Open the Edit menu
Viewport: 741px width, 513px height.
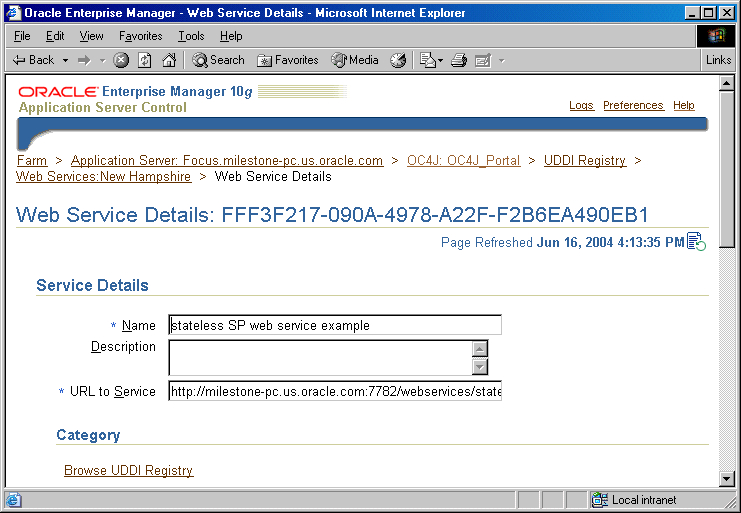coord(55,36)
